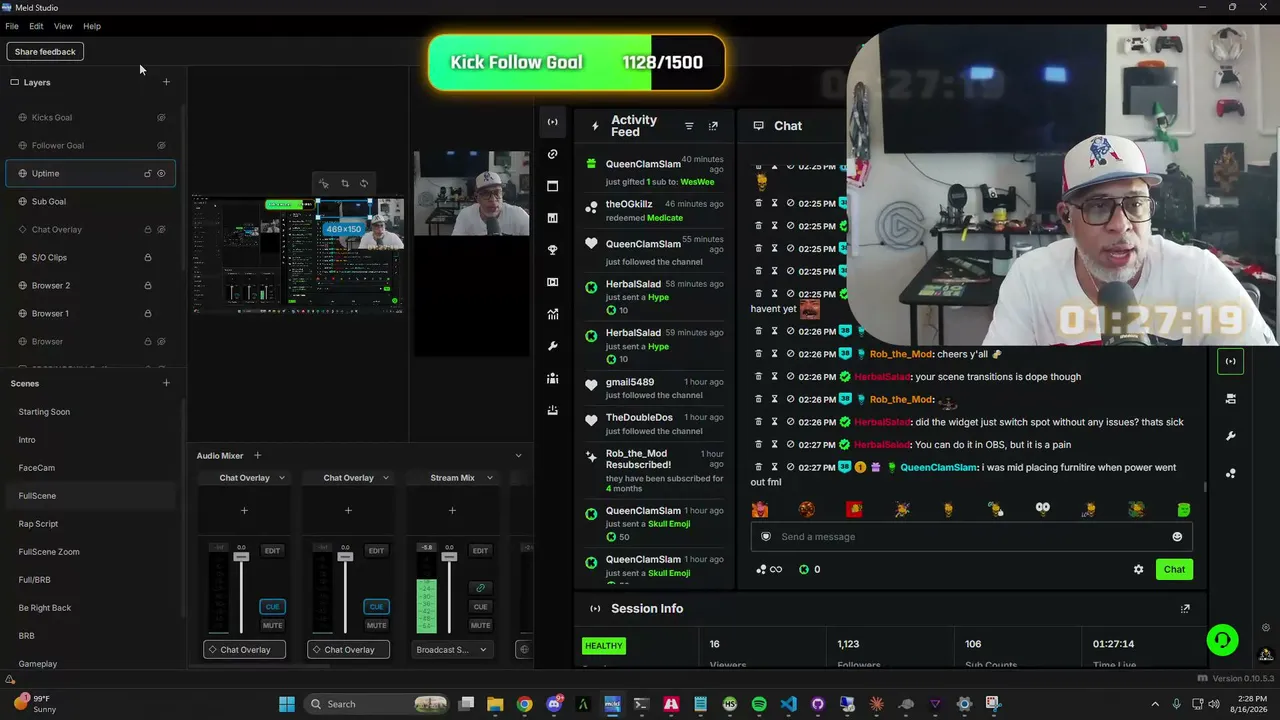1280x720 pixels.
Task: Open the camera icon in the right Kick sidebar
Action: (x=1230, y=399)
